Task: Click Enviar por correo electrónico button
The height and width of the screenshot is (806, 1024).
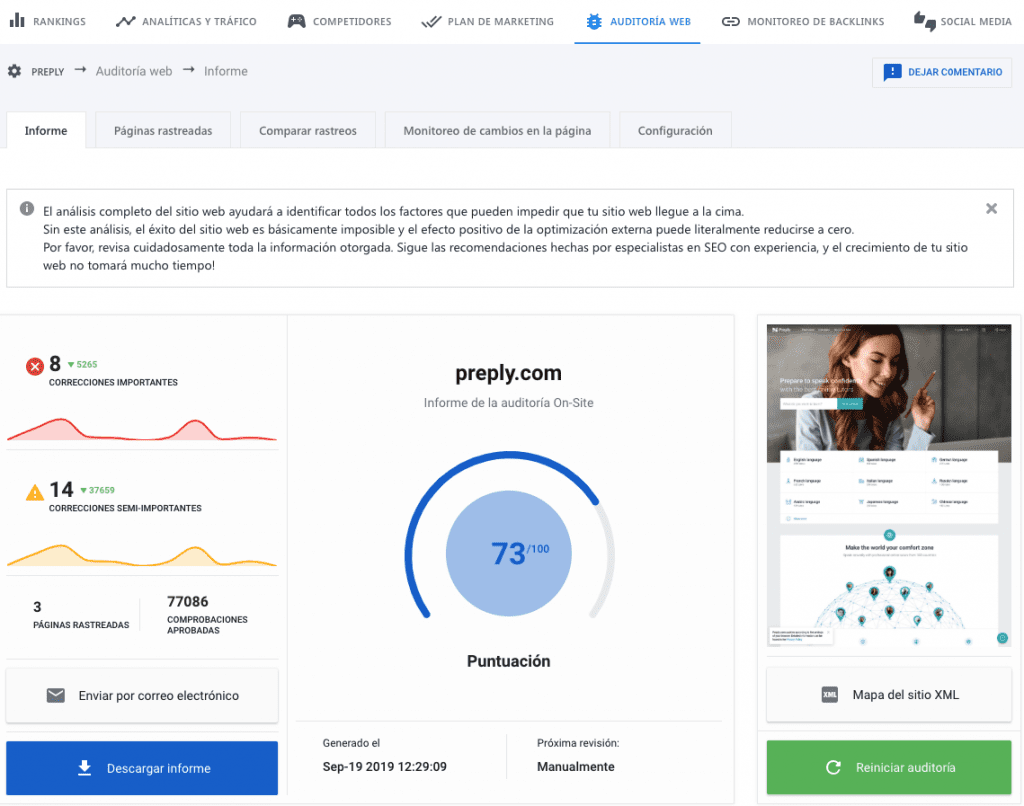Action: 142,695
